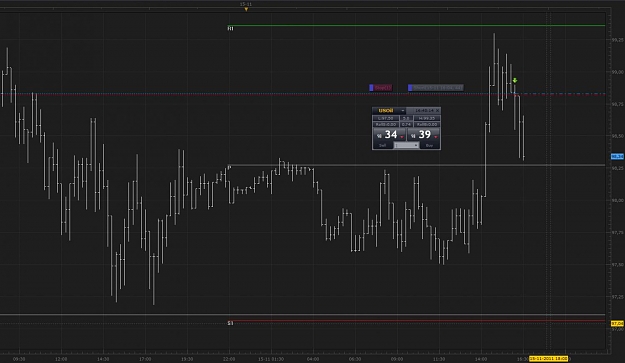625x363 pixels.
Task: Click the R1 resistance level label
Action: [230, 29]
